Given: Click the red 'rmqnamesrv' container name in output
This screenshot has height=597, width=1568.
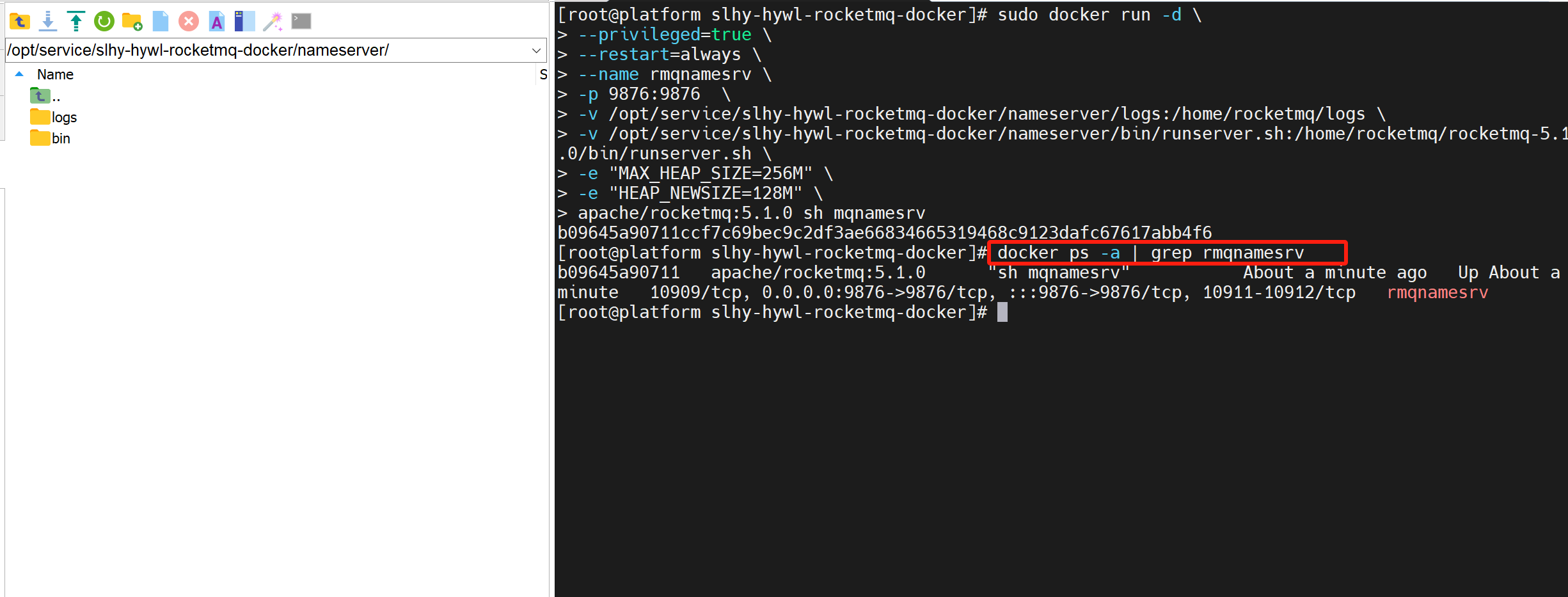Looking at the screenshot, I should (x=1437, y=293).
